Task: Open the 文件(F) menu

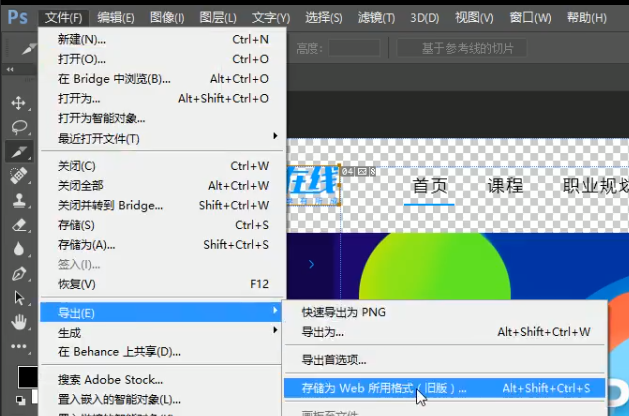Action: click(63, 18)
